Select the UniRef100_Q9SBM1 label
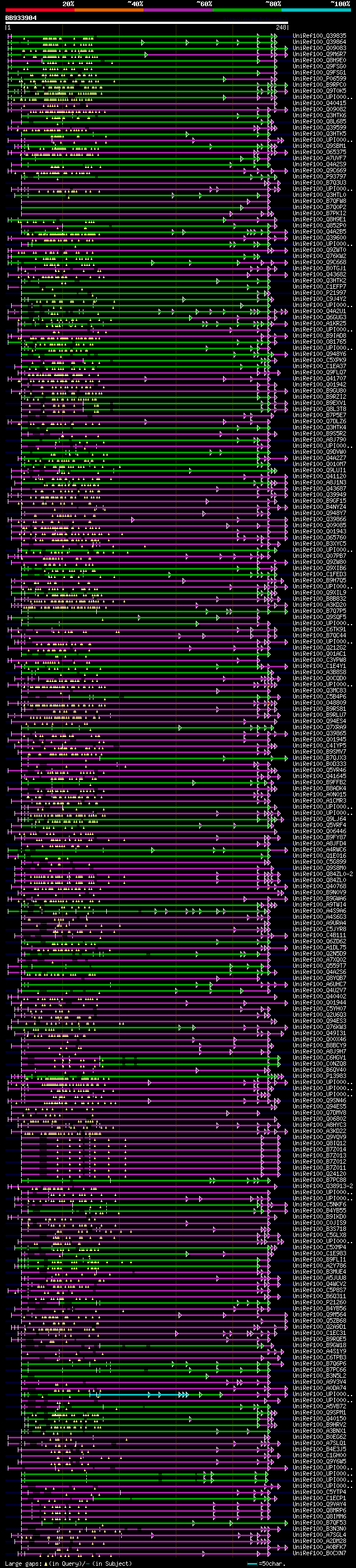 click(319, 146)
